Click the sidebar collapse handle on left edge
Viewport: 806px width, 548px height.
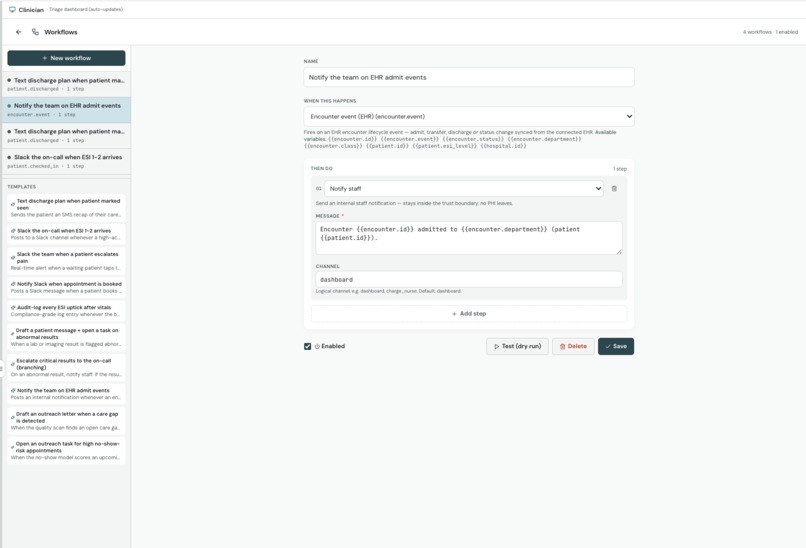(2, 369)
